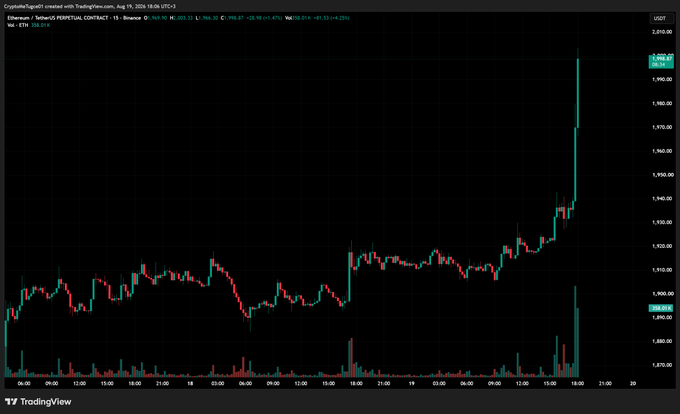This screenshot has height=414, width=680.
Task: Click the current price label 1,998.87
Action: pos(661,61)
